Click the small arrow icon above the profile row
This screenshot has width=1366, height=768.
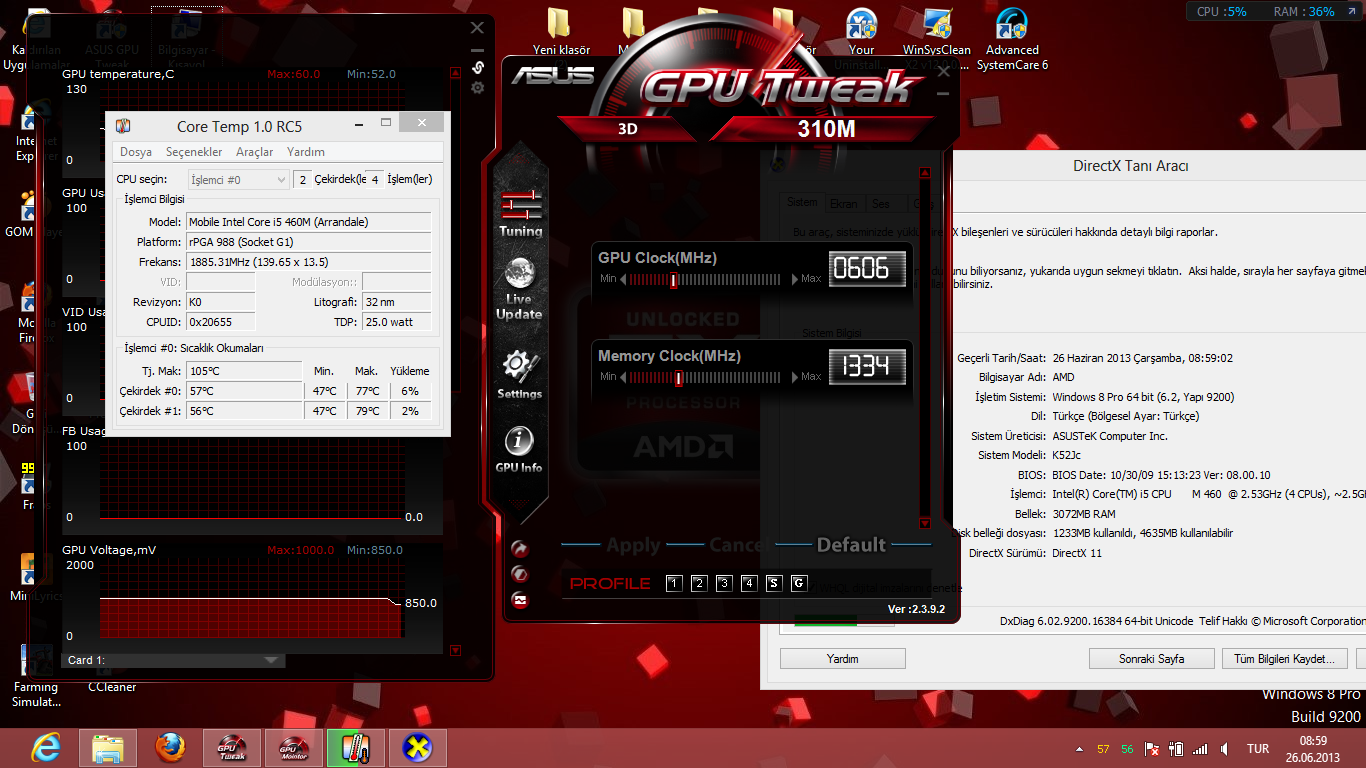click(519, 548)
